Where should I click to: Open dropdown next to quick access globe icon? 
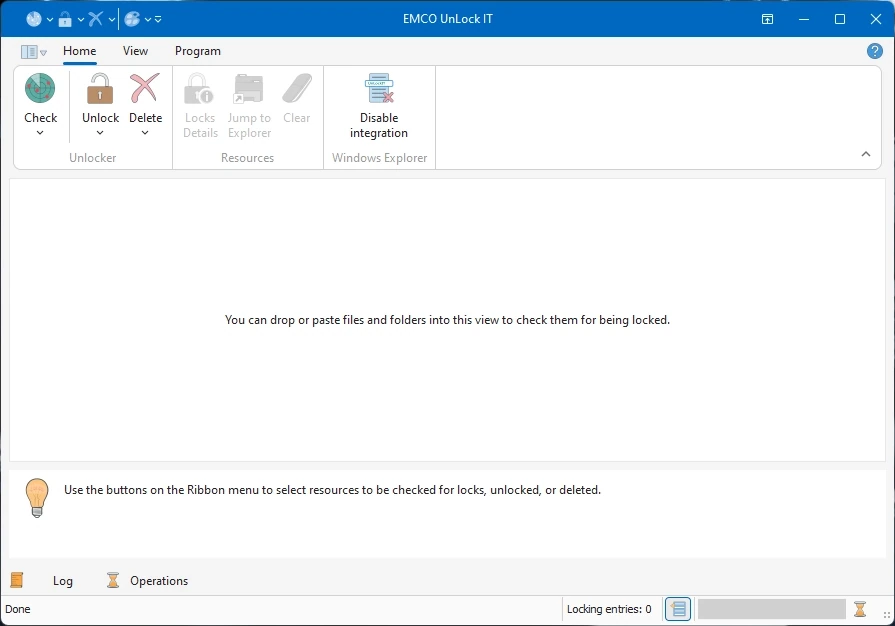(x=147, y=19)
